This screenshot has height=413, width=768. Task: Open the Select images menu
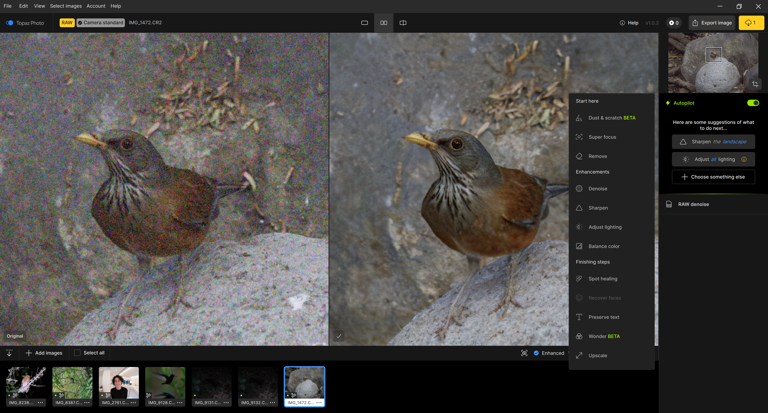click(x=66, y=6)
